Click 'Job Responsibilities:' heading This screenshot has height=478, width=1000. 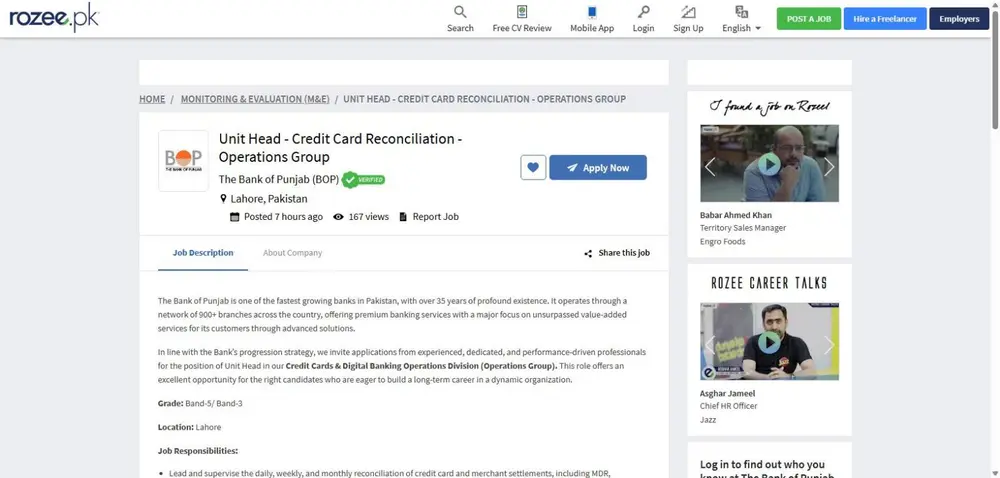[x=198, y=451]
